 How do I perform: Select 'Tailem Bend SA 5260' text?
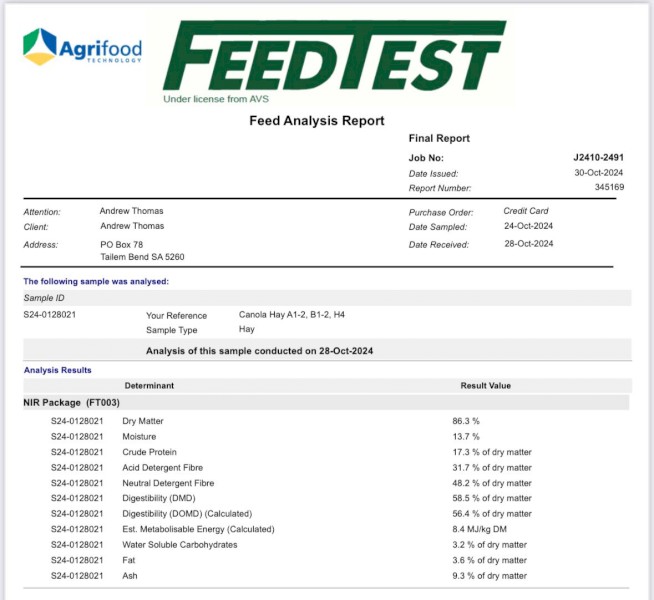142,257
